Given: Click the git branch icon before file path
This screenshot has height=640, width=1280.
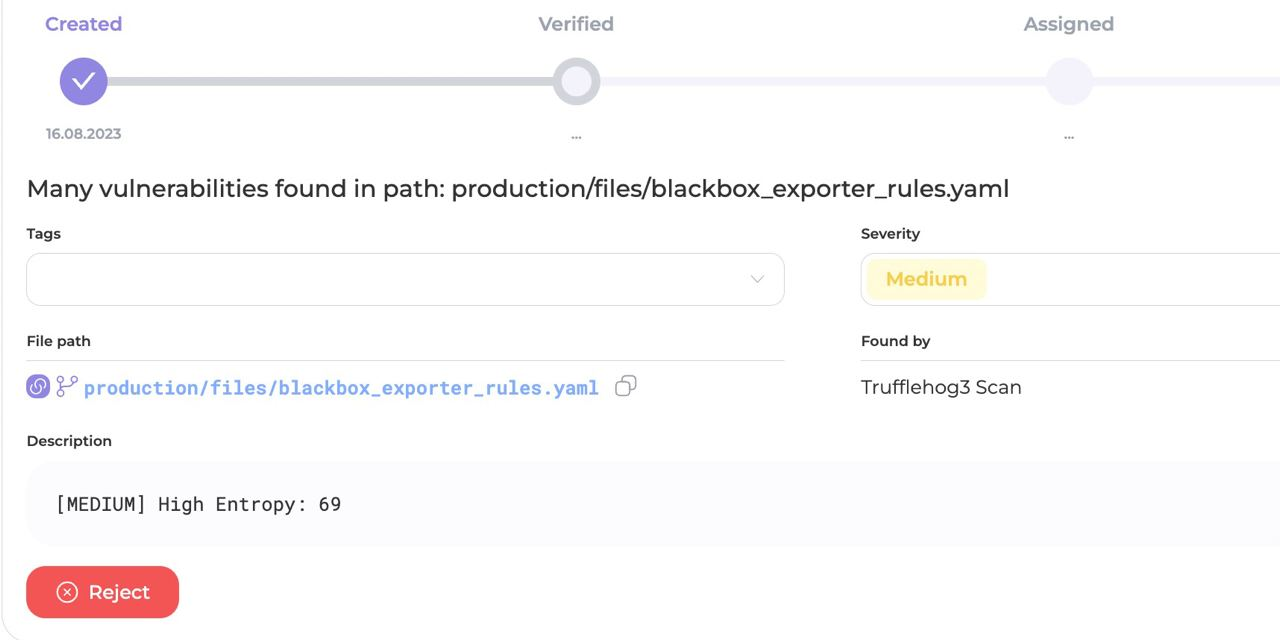Looking at the screenshot, I should (67, 386).
